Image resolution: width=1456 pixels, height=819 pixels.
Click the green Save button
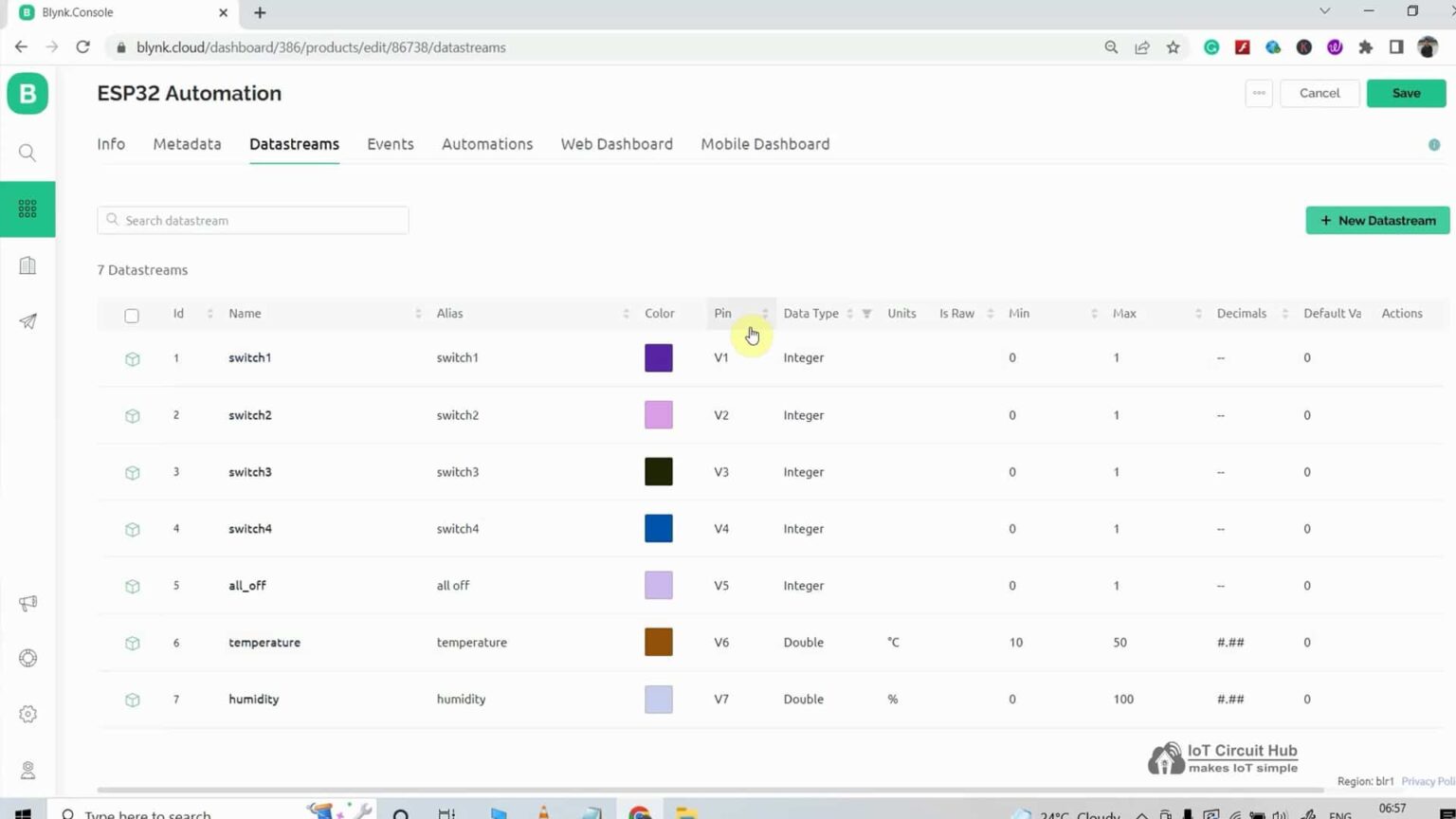point(1405,93)
